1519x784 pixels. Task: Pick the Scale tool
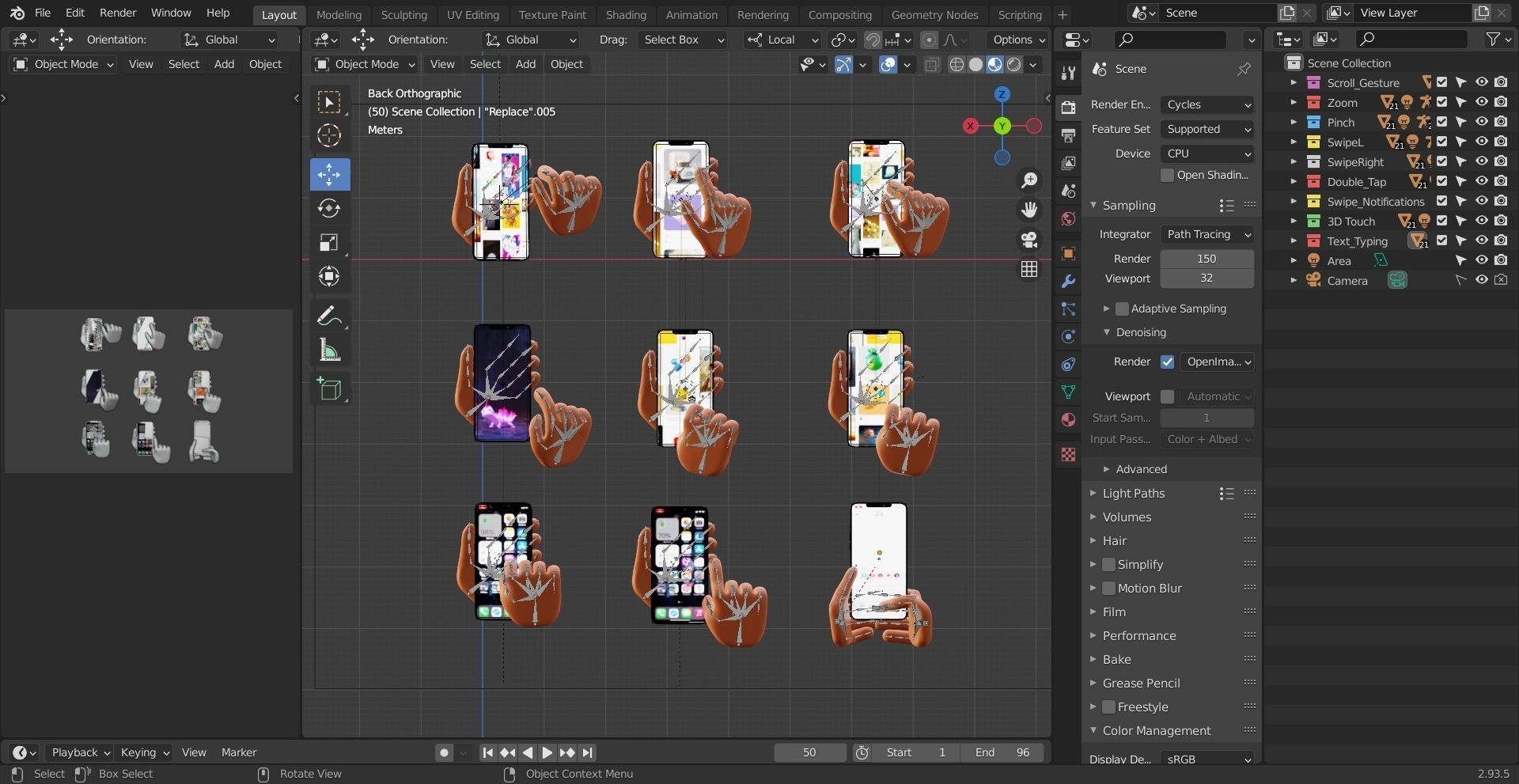click(329, 242)
